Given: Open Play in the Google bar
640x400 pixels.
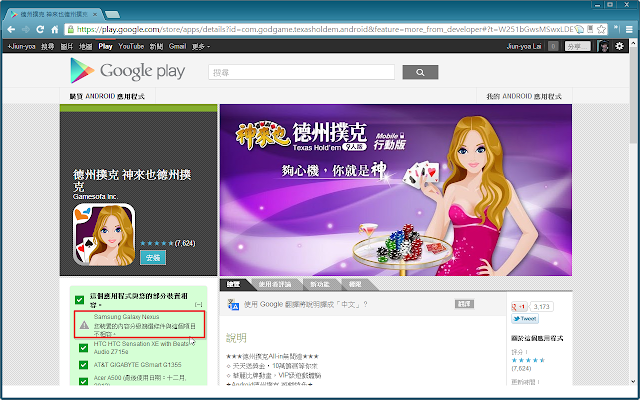Looking at the screenshot, I should pyautogui.click(x=105, y=47).
